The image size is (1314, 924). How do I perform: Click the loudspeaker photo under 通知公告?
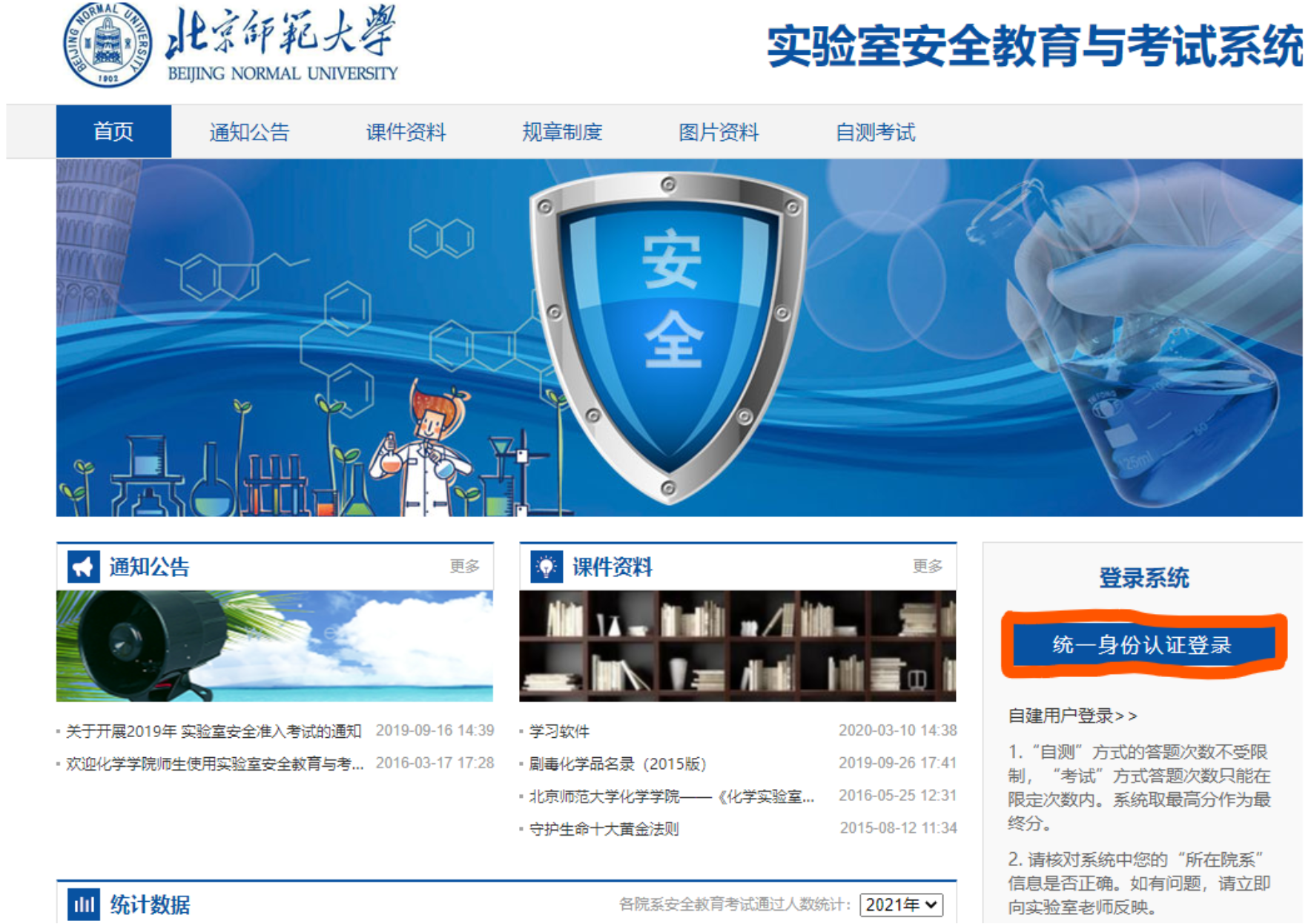point(274,646)
